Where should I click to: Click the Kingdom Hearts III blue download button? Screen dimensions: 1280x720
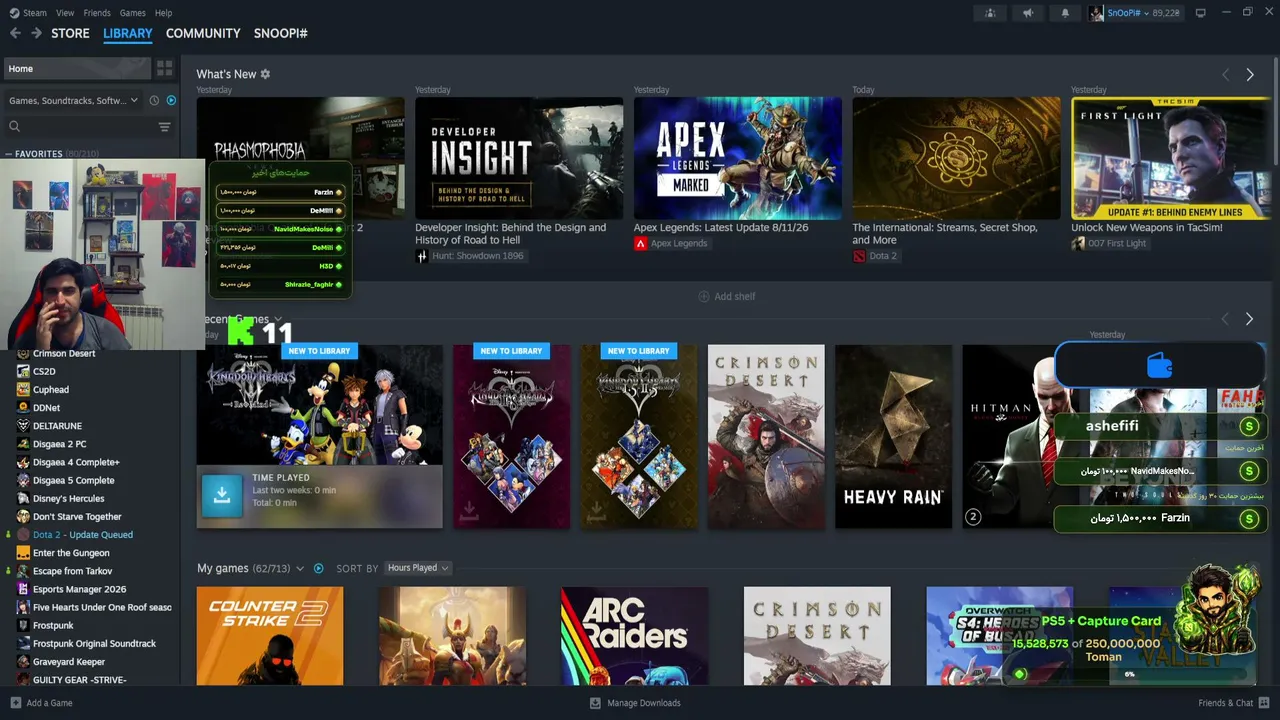coord(222,495)
